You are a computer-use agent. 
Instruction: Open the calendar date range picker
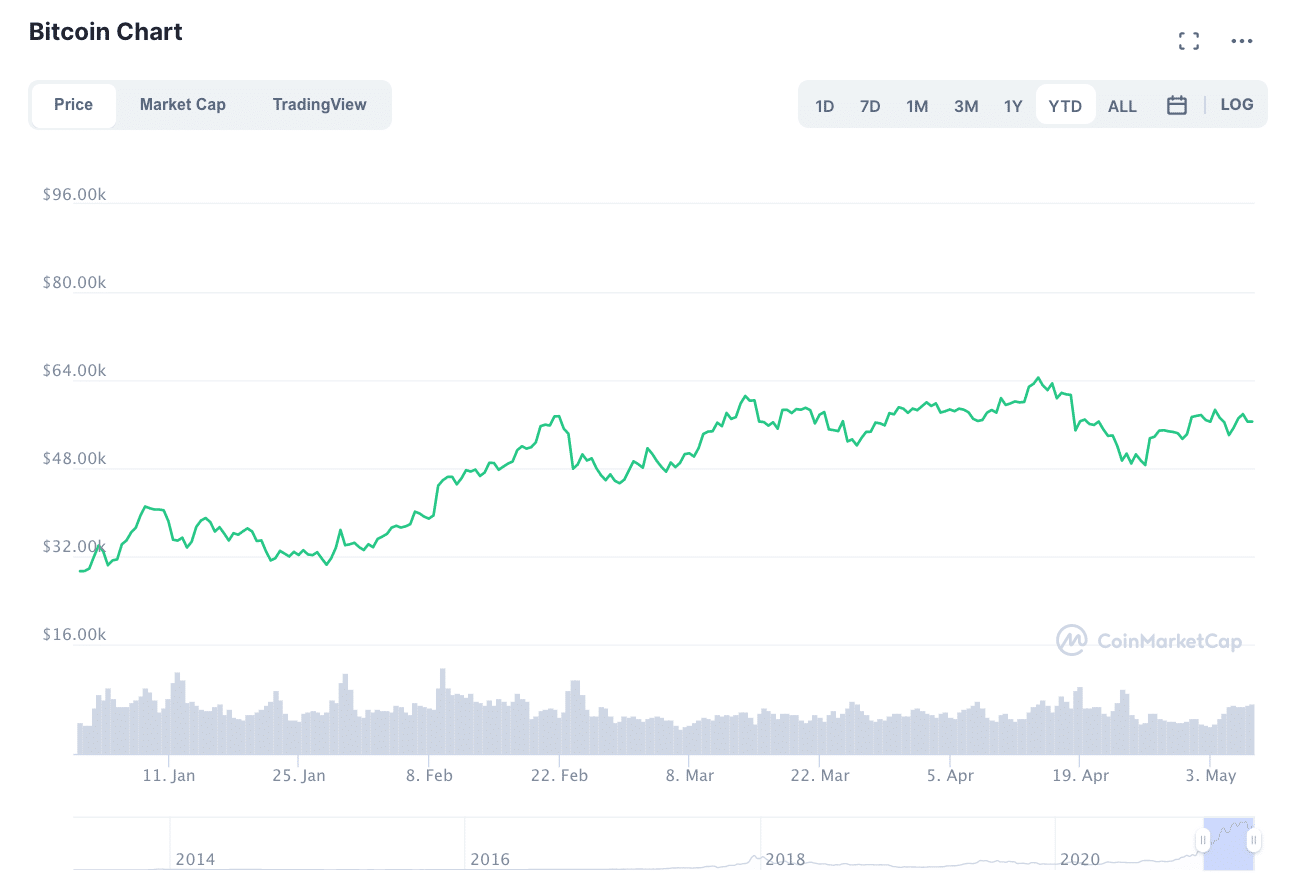point(1177,105)
